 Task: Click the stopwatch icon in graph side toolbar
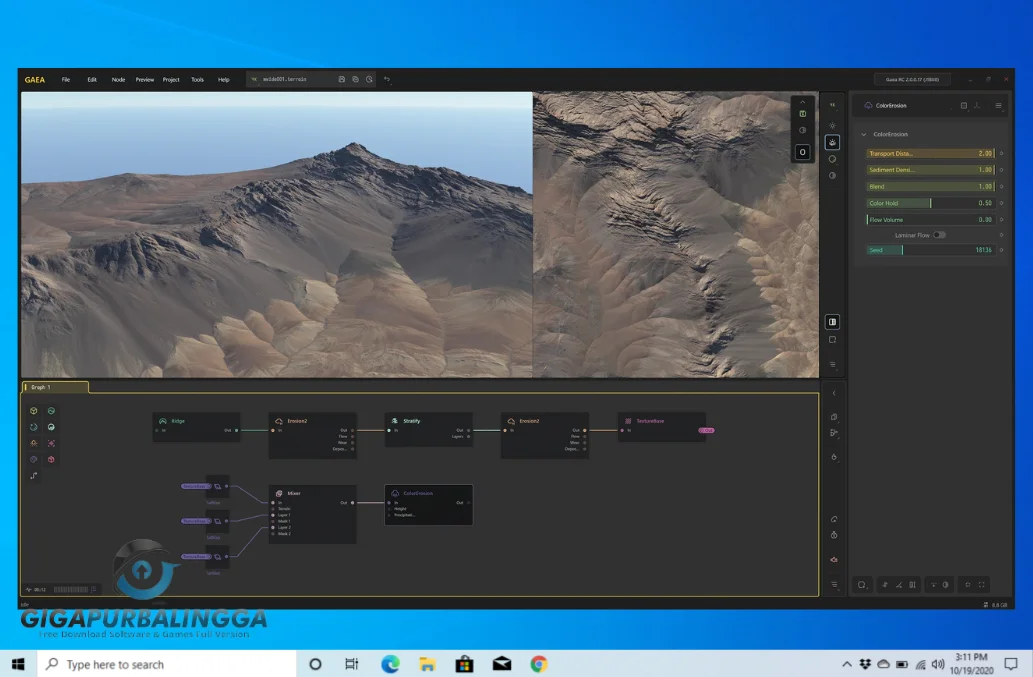[834, 535]
